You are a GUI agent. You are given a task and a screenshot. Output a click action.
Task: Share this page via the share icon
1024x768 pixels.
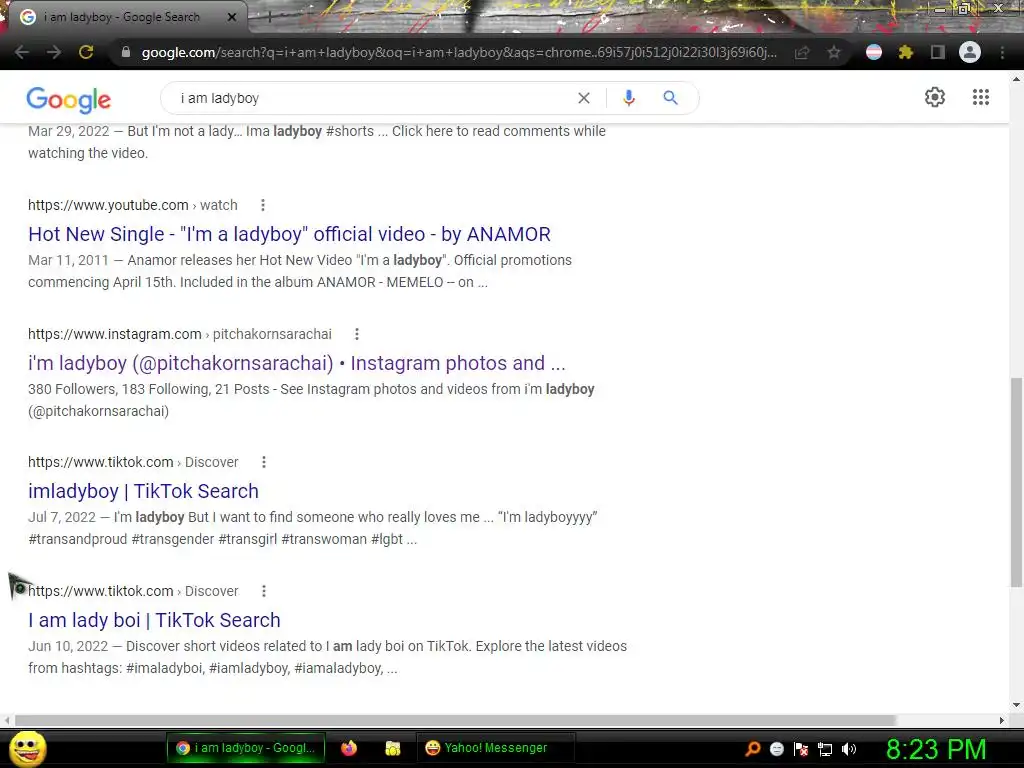802,52
